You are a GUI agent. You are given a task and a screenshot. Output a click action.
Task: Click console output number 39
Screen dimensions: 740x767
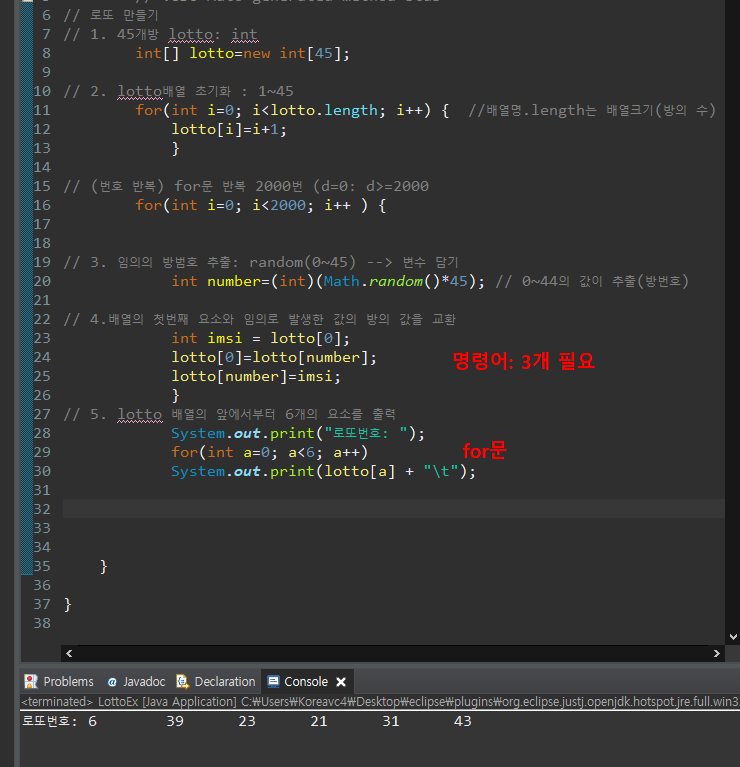[175, 721]
